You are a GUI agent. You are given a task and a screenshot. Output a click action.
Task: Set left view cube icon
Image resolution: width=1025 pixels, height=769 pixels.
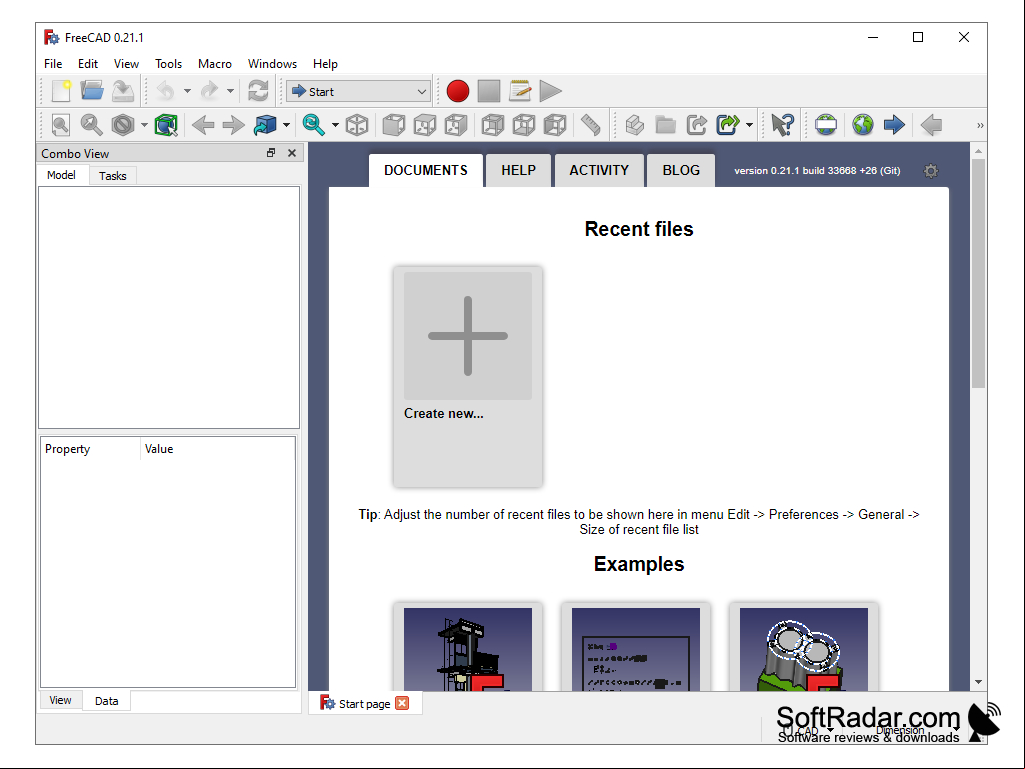[x=555, y=125]
